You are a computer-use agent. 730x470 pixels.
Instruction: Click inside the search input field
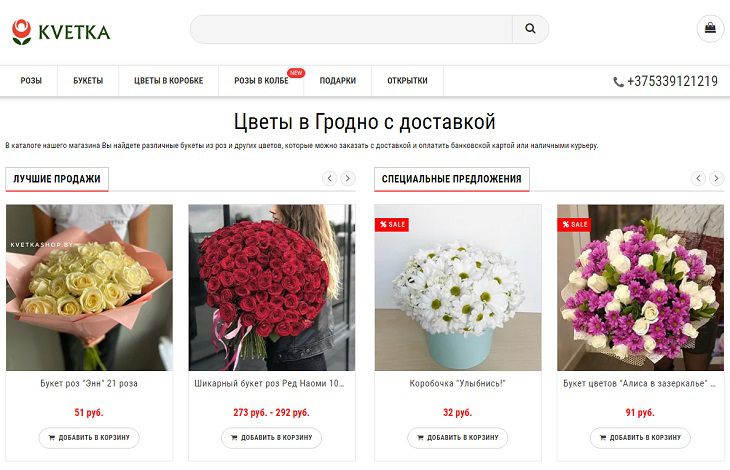pyautogui.click(x=351, y=29)
